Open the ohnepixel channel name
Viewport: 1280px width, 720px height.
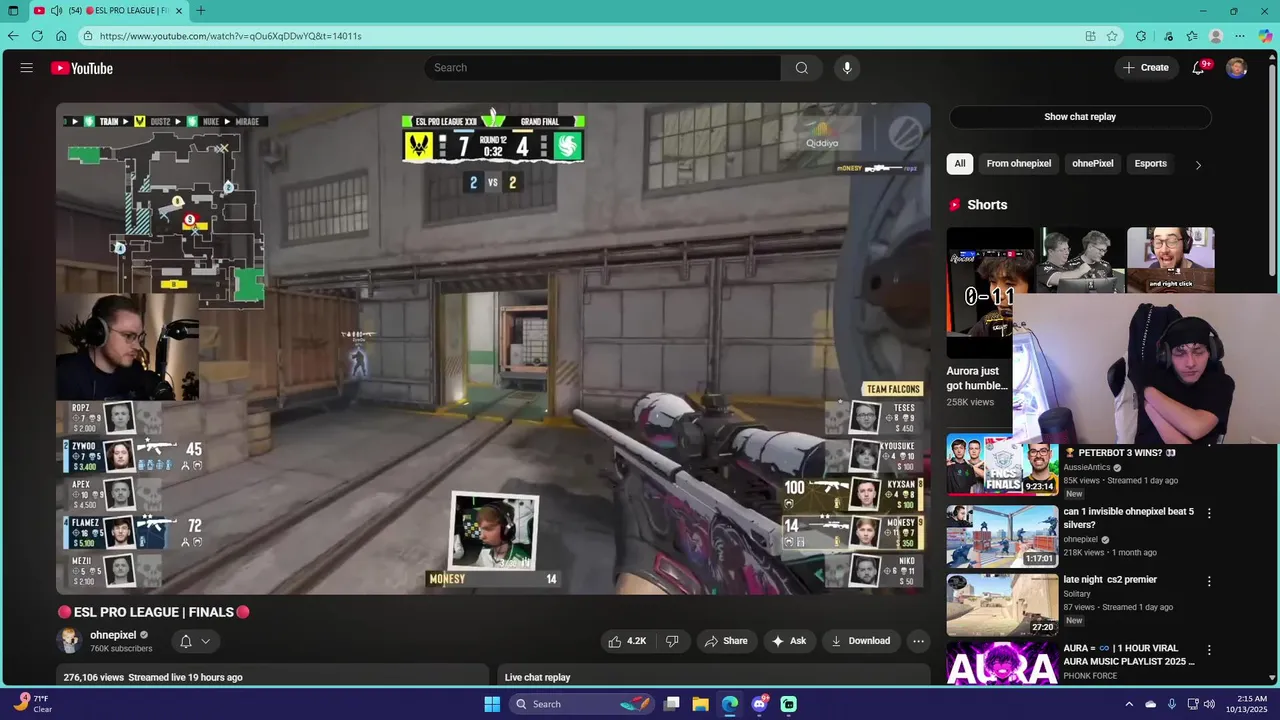coord(113,635)
